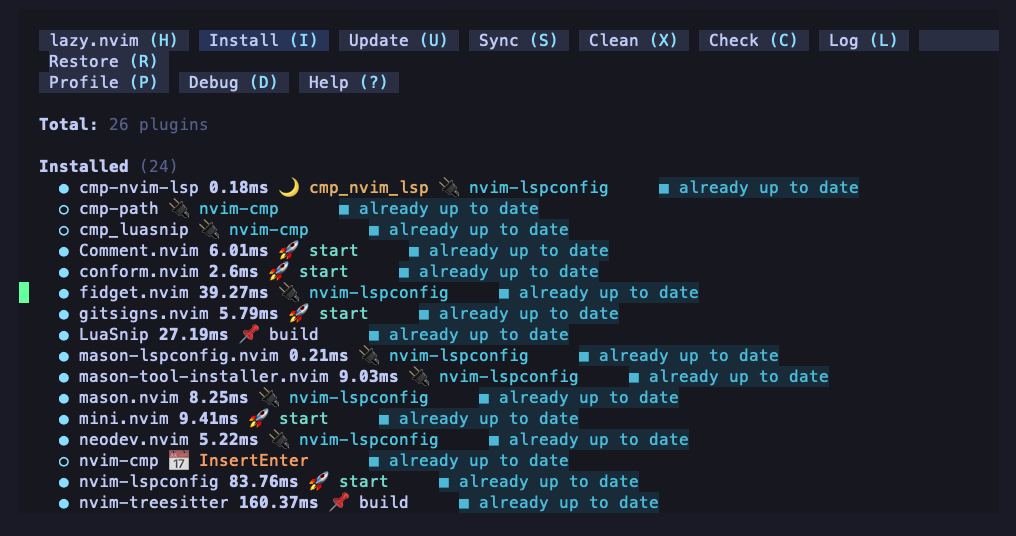Expand the gitsigns.nvim plugin details
This screenshot has width=1016, height=536.
tap(144, 313)
